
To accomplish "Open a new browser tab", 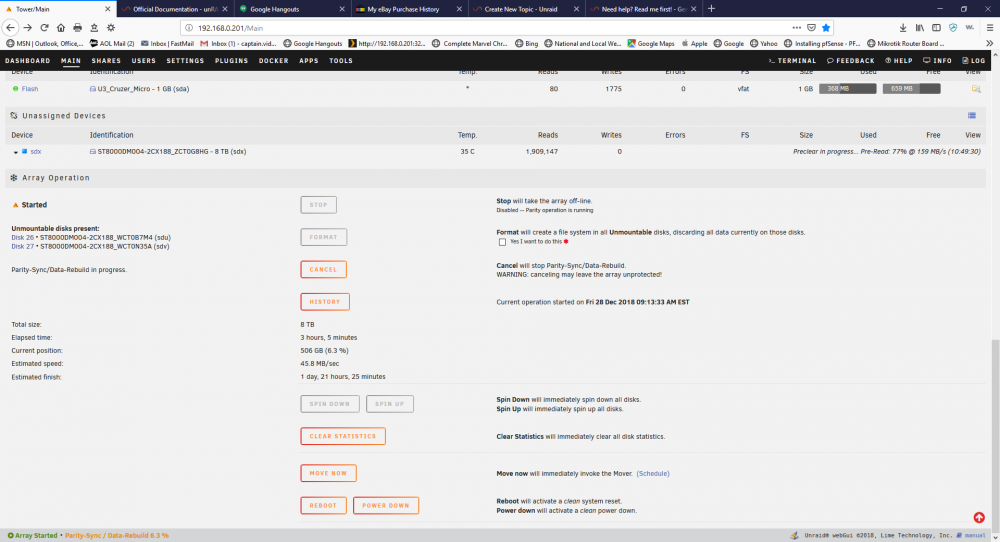I will (x=711, y=8).
